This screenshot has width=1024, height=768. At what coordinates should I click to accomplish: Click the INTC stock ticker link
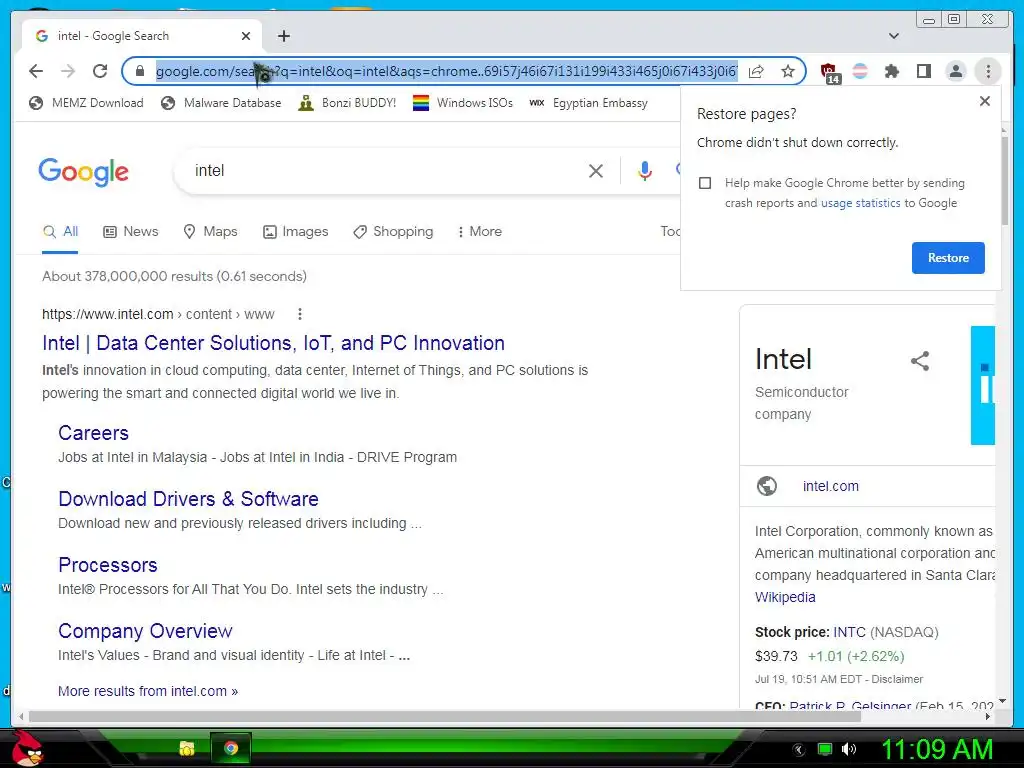(850, 632)
